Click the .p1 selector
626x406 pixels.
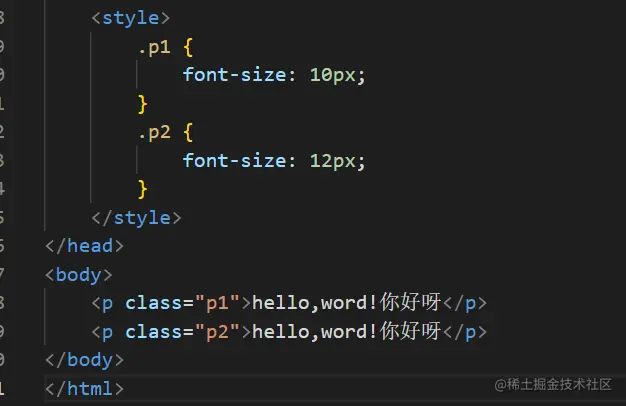pos(155,48)
